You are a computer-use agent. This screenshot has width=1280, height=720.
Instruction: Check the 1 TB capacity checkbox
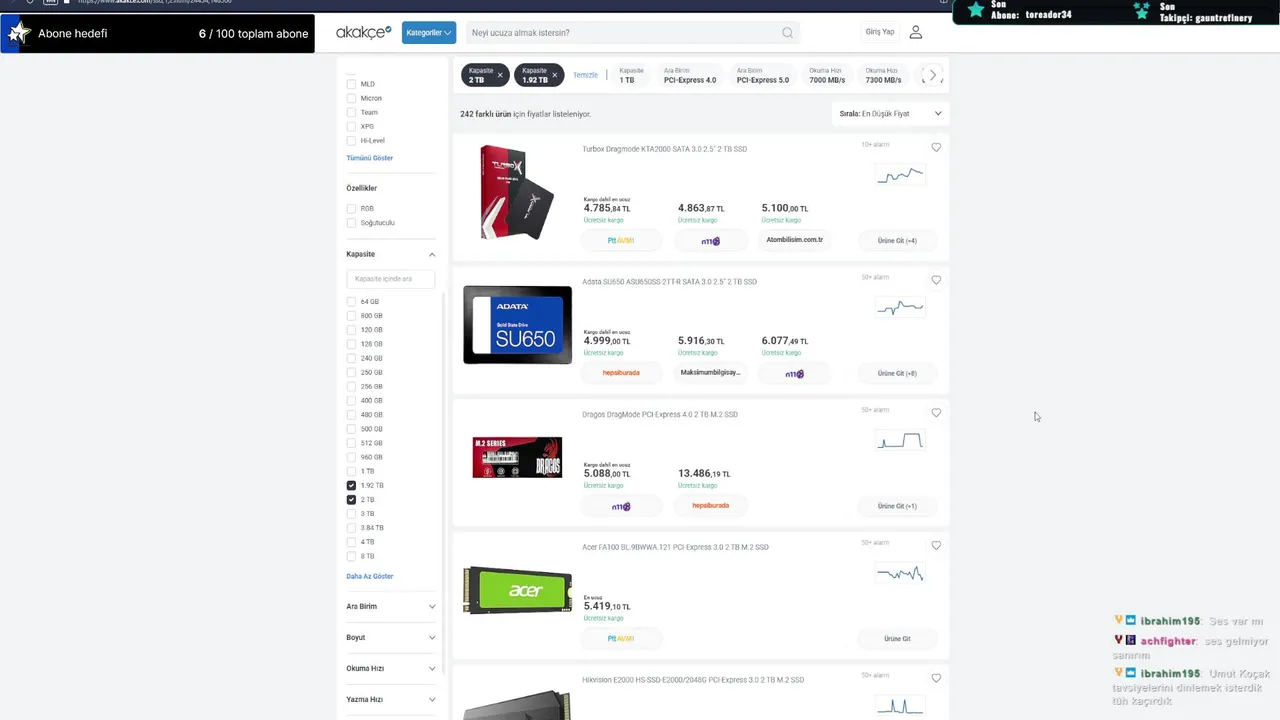coord(351,471)
